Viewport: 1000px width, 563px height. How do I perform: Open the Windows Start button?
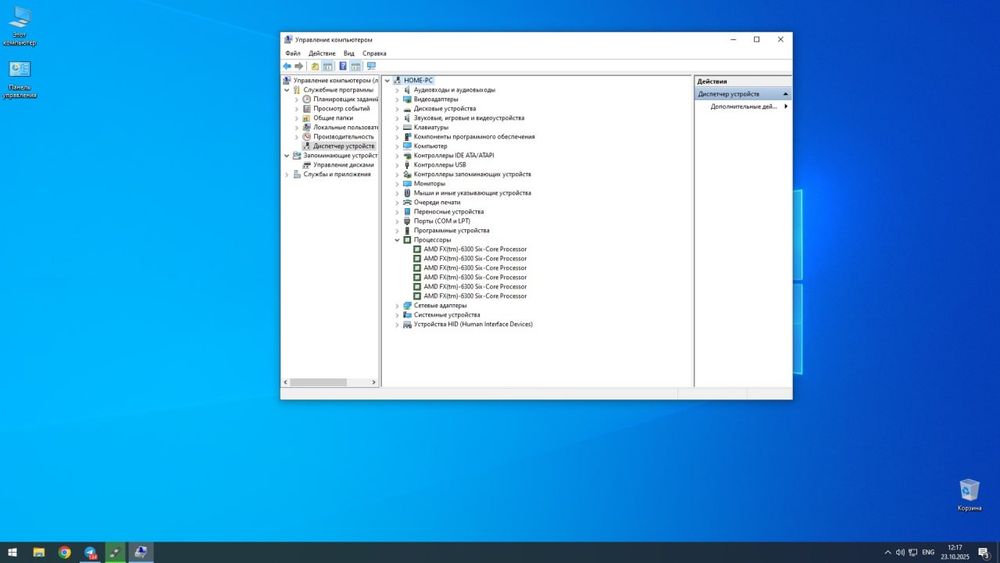point(12,552)
